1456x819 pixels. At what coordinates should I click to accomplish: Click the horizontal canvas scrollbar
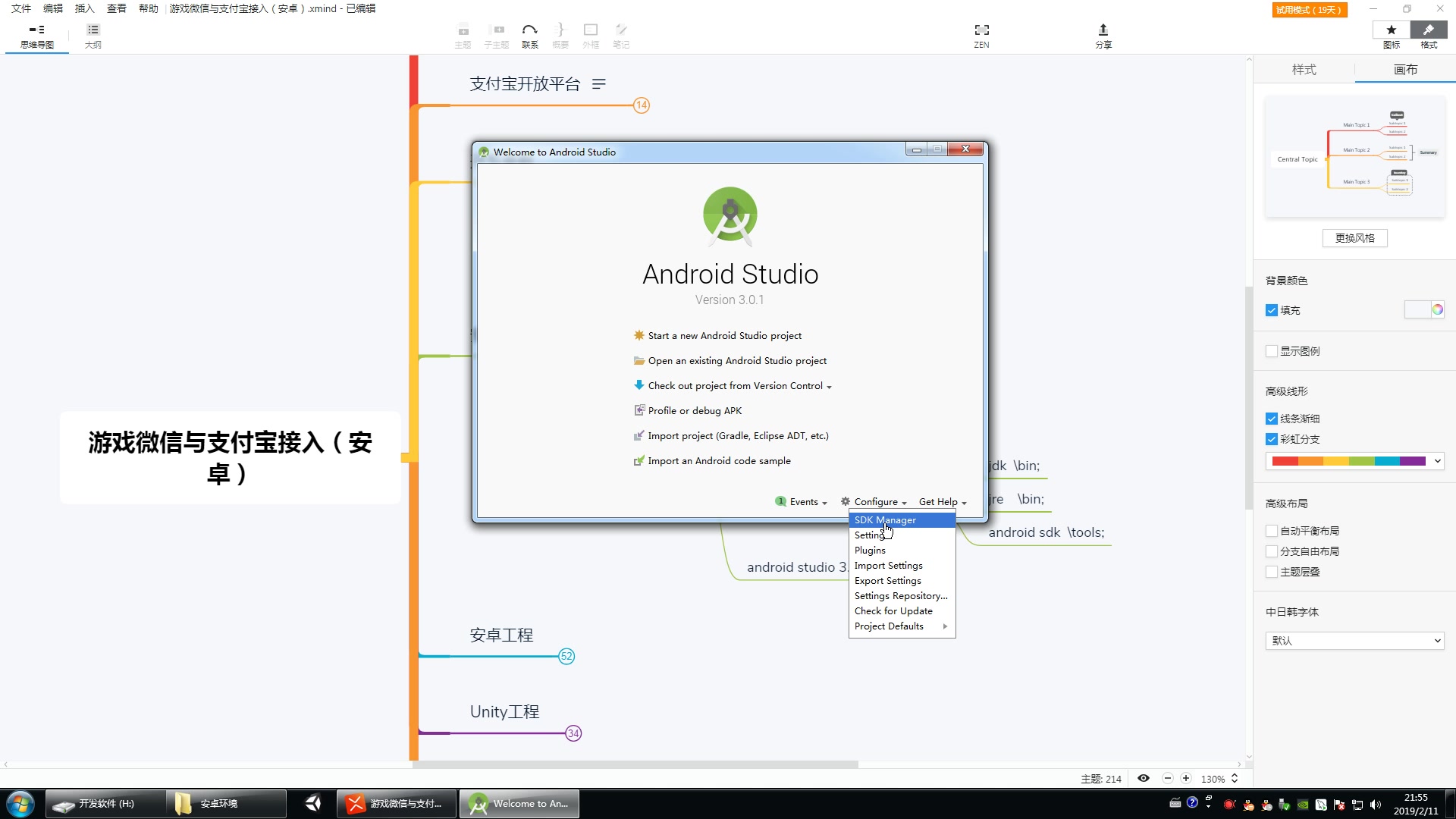[635, 764]
